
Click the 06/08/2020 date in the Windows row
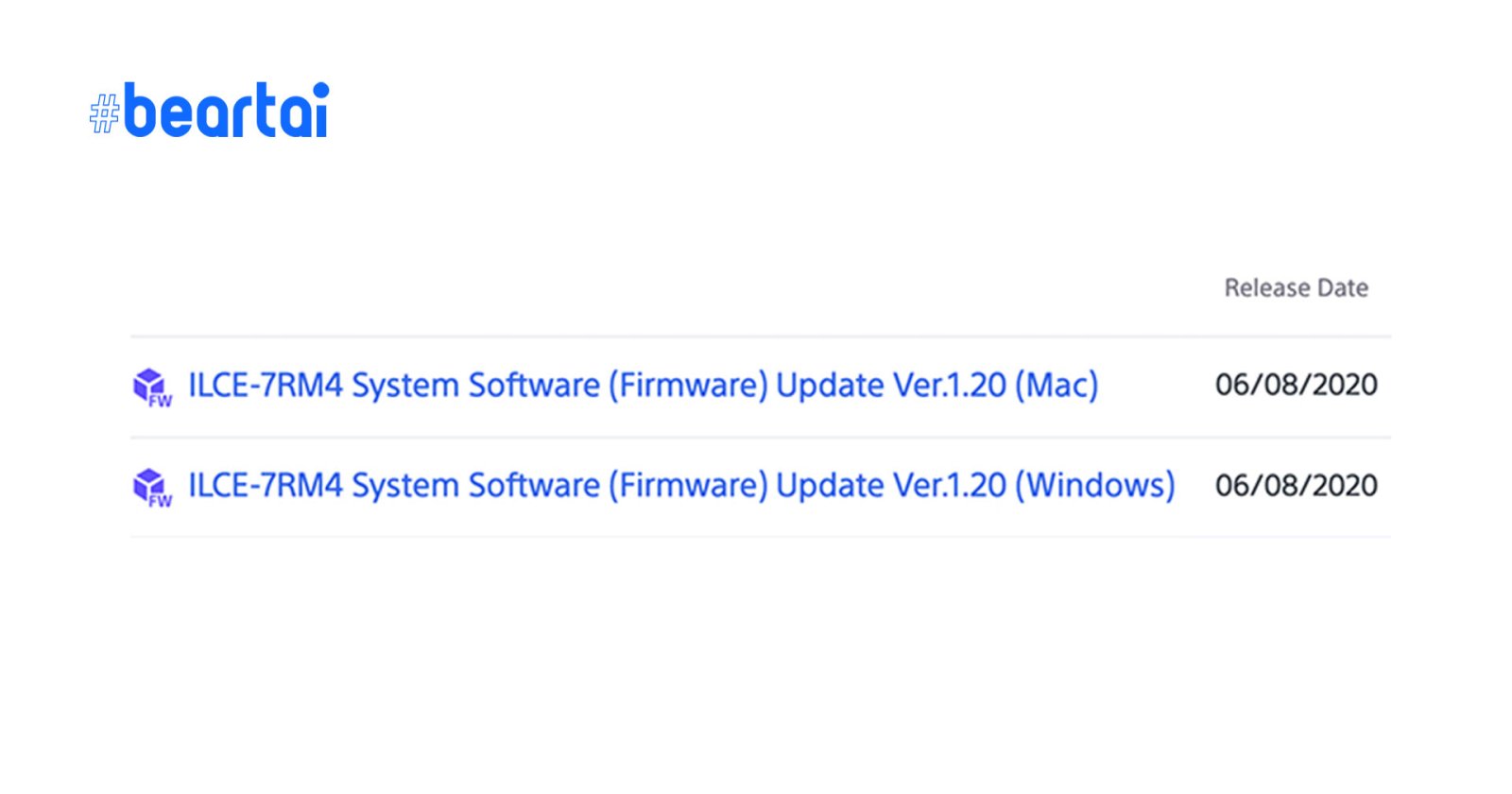[x=1296, y=485]
